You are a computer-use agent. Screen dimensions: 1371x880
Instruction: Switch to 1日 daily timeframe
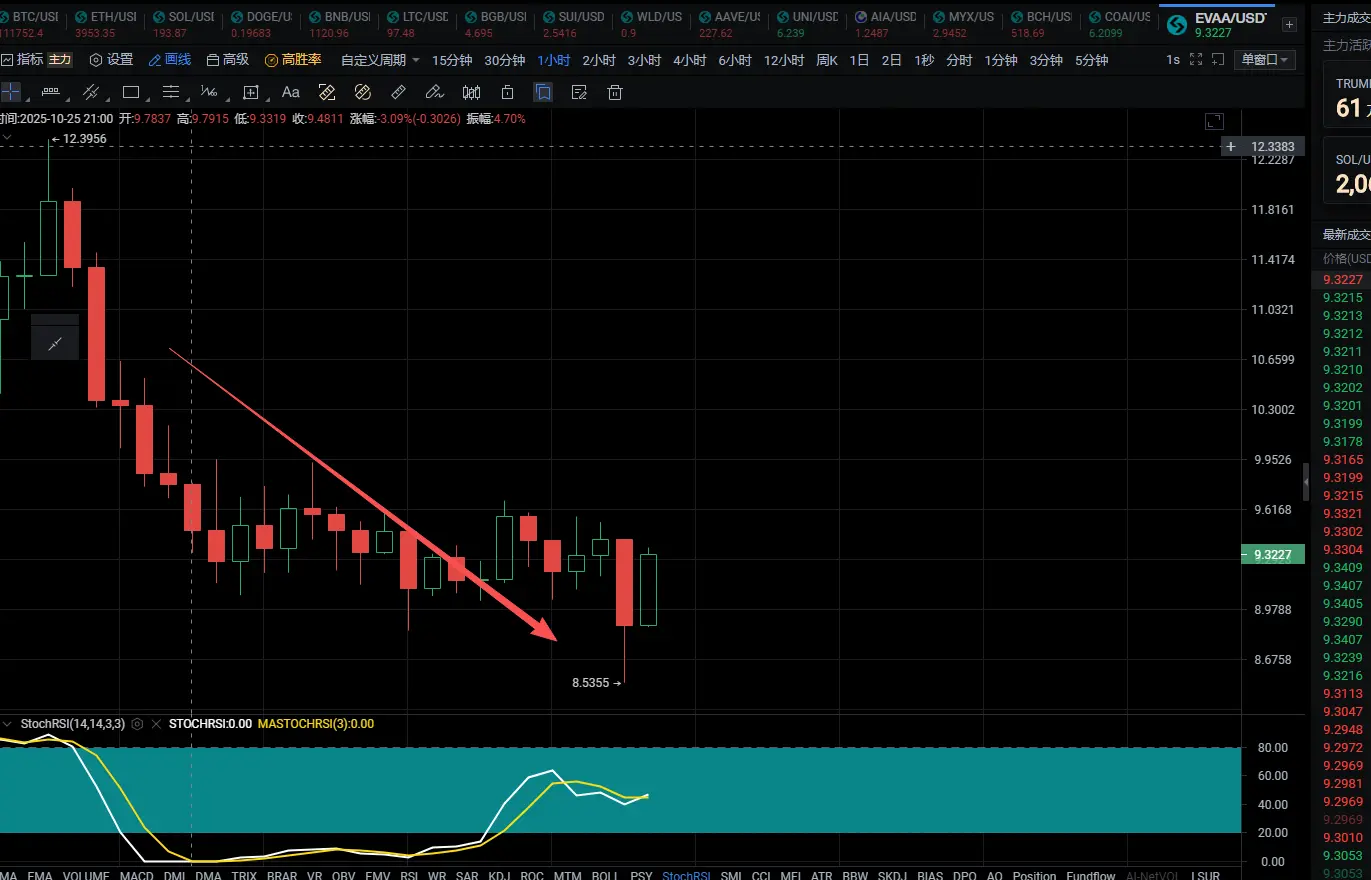click(x=859, y=60)
